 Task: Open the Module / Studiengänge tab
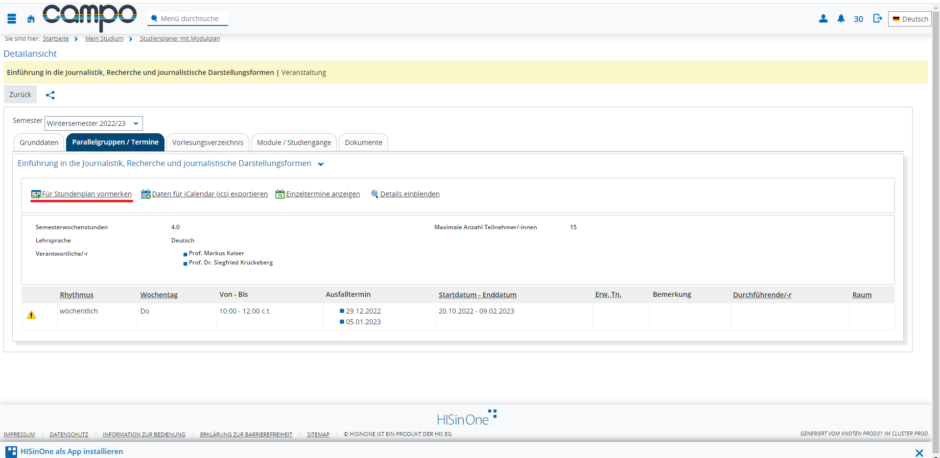tap(293, 142)
